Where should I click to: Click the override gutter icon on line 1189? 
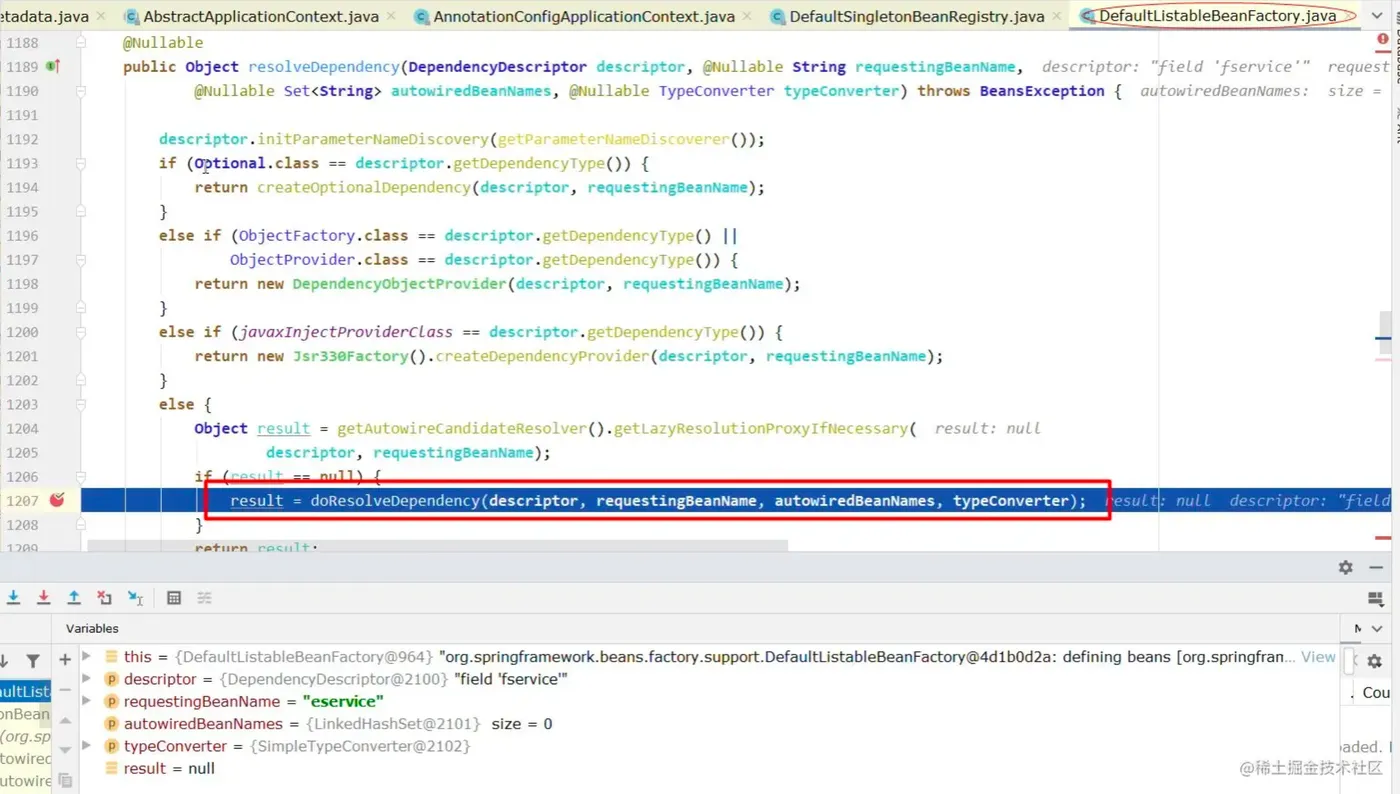click(x=52, y=66)
